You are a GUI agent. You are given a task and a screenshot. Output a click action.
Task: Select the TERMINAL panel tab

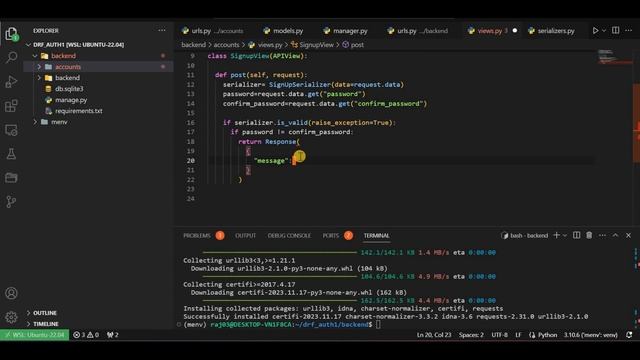click(376, 236)
